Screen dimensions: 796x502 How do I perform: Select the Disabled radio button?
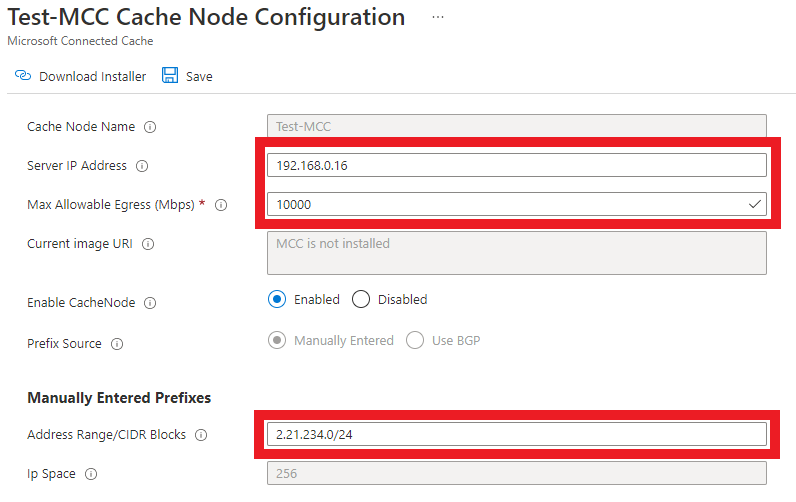[x=361, y=299]
